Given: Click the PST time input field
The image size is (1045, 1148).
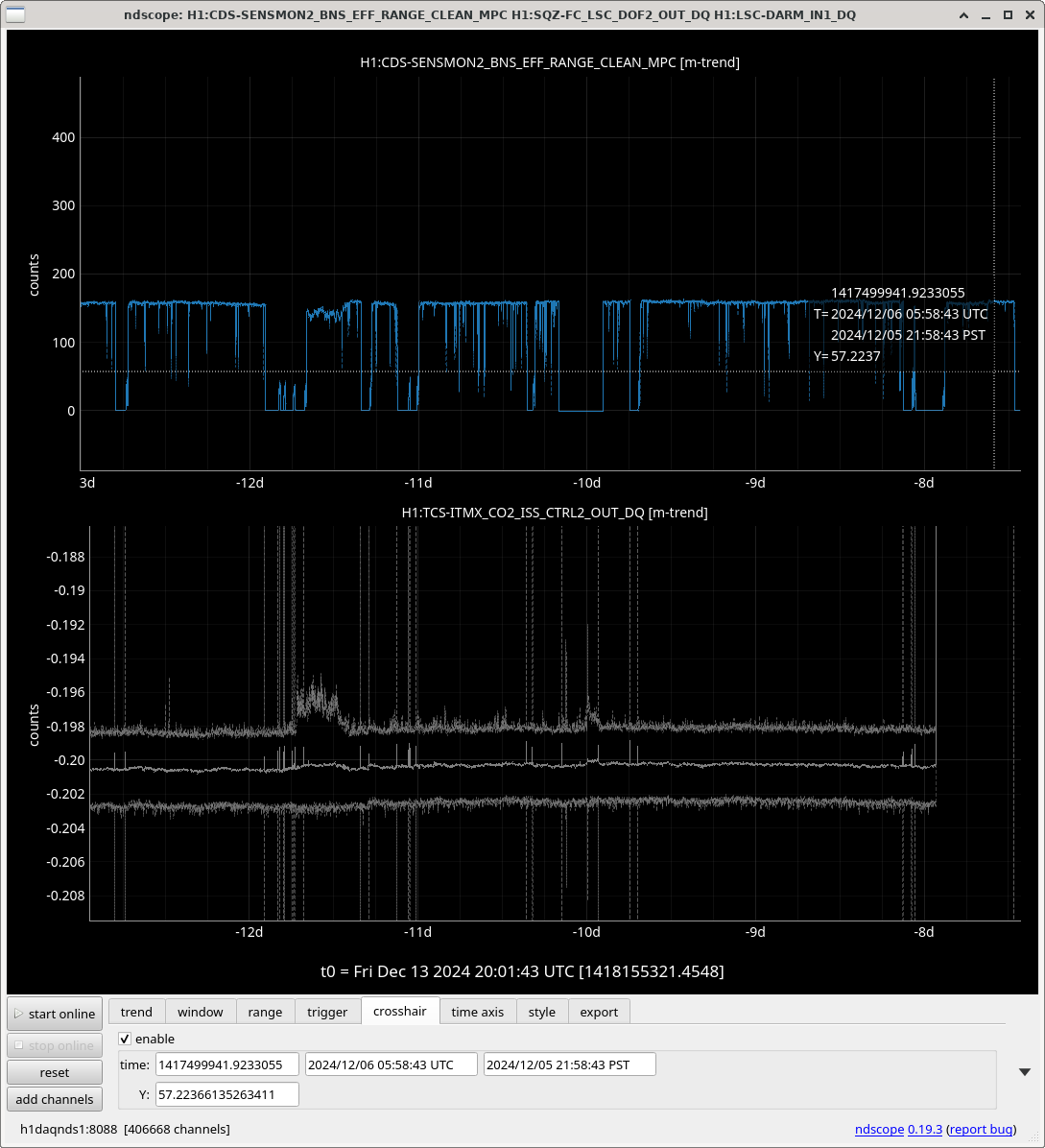Looking at the screenshot, I should (569, 1064).
